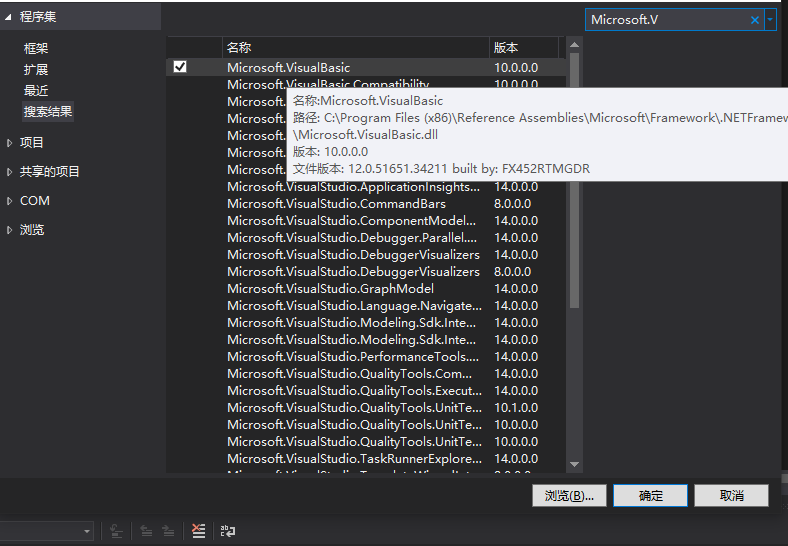Confirm with the 确定 button

[650, 496]
